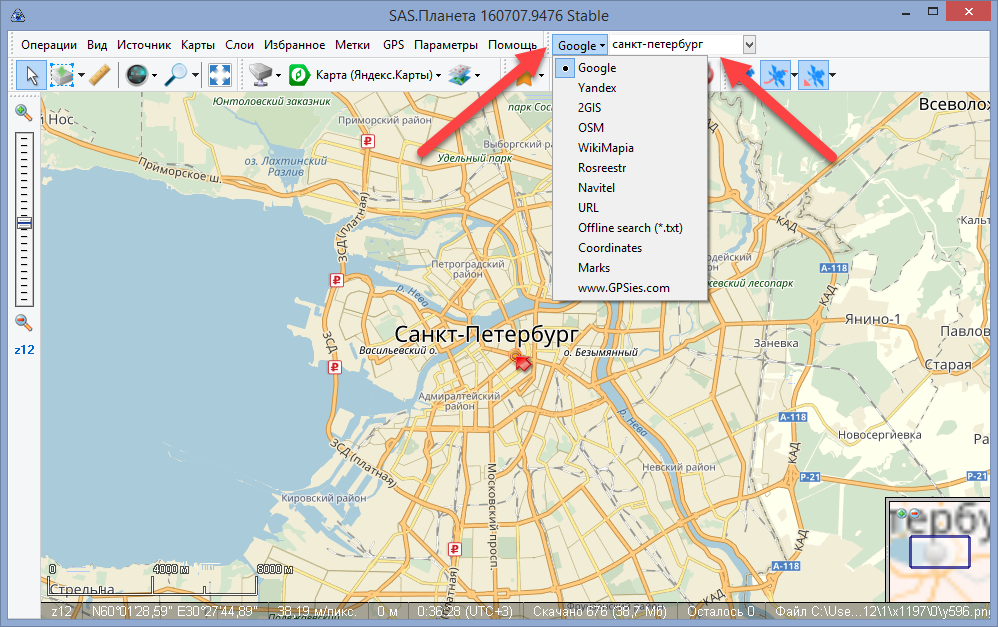
Task: Click the map source (network drive) icon
Action: pos(263,75)
